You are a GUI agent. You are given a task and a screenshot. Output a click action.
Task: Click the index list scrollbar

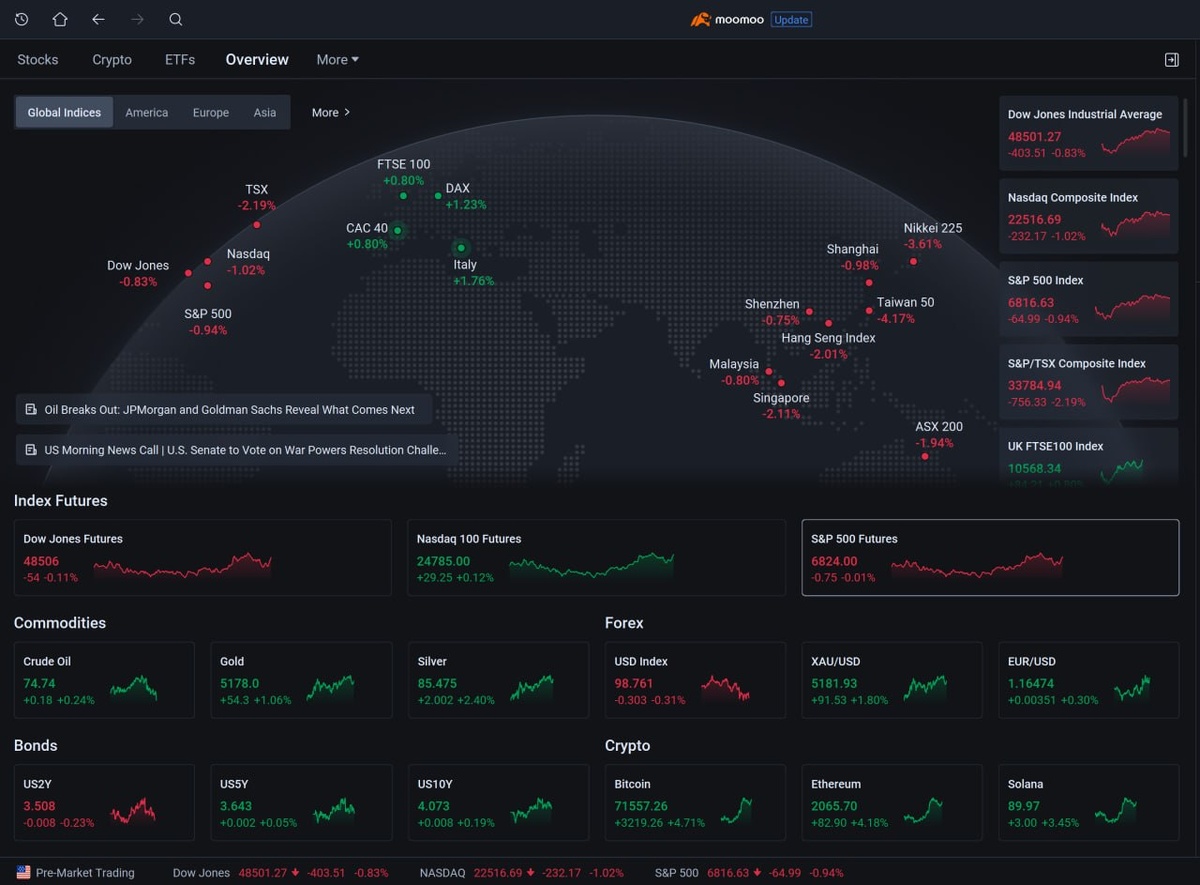1187,126
